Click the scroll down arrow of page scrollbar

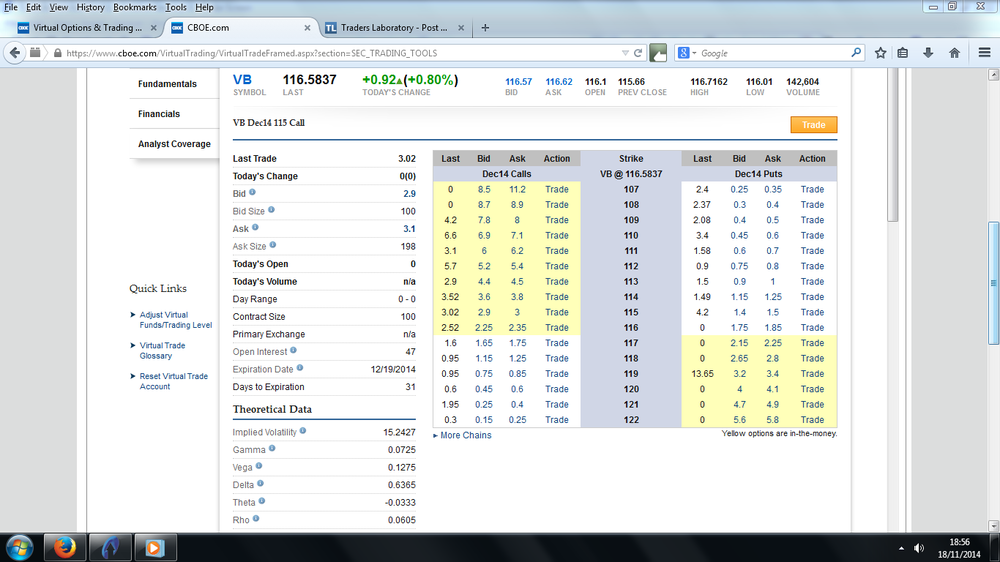(993, 526)
